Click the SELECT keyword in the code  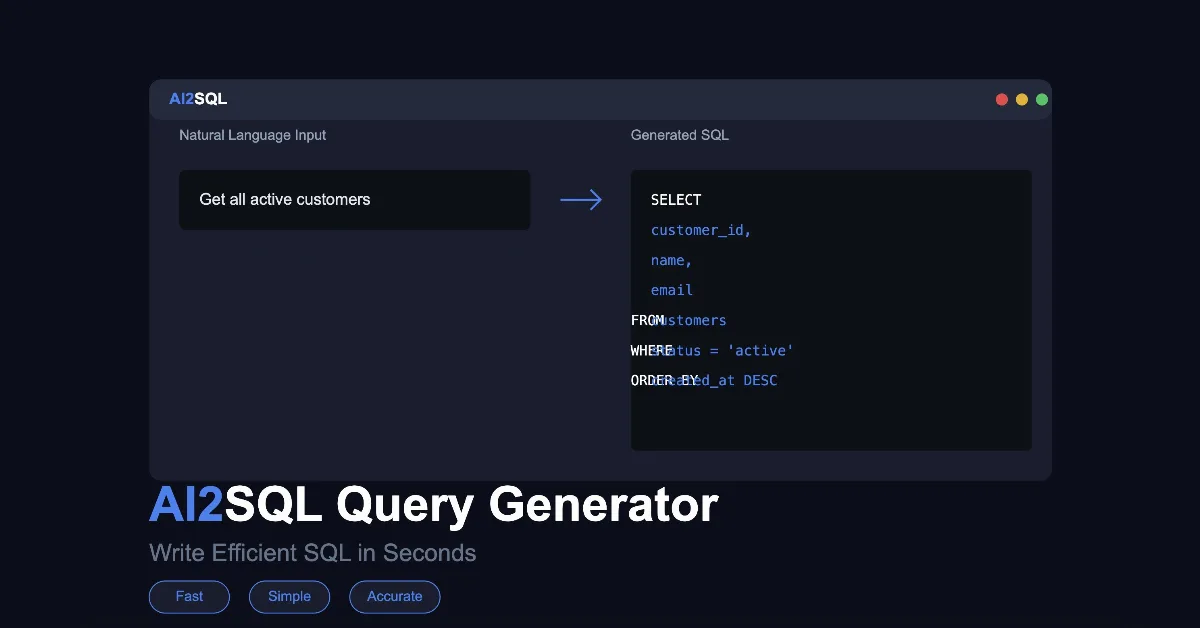[676, 200]
